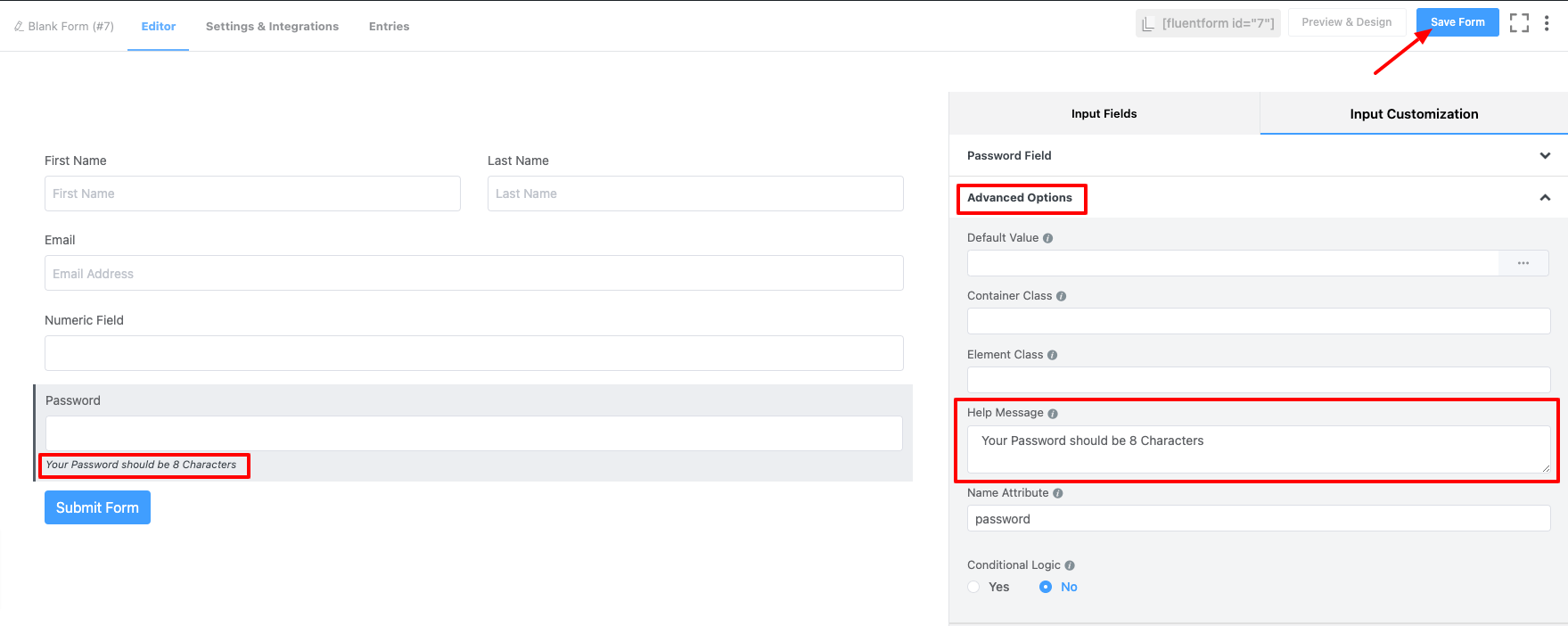Switch to the Input Fields tab
1568x626 pixels.
(x=1104, y=113)
